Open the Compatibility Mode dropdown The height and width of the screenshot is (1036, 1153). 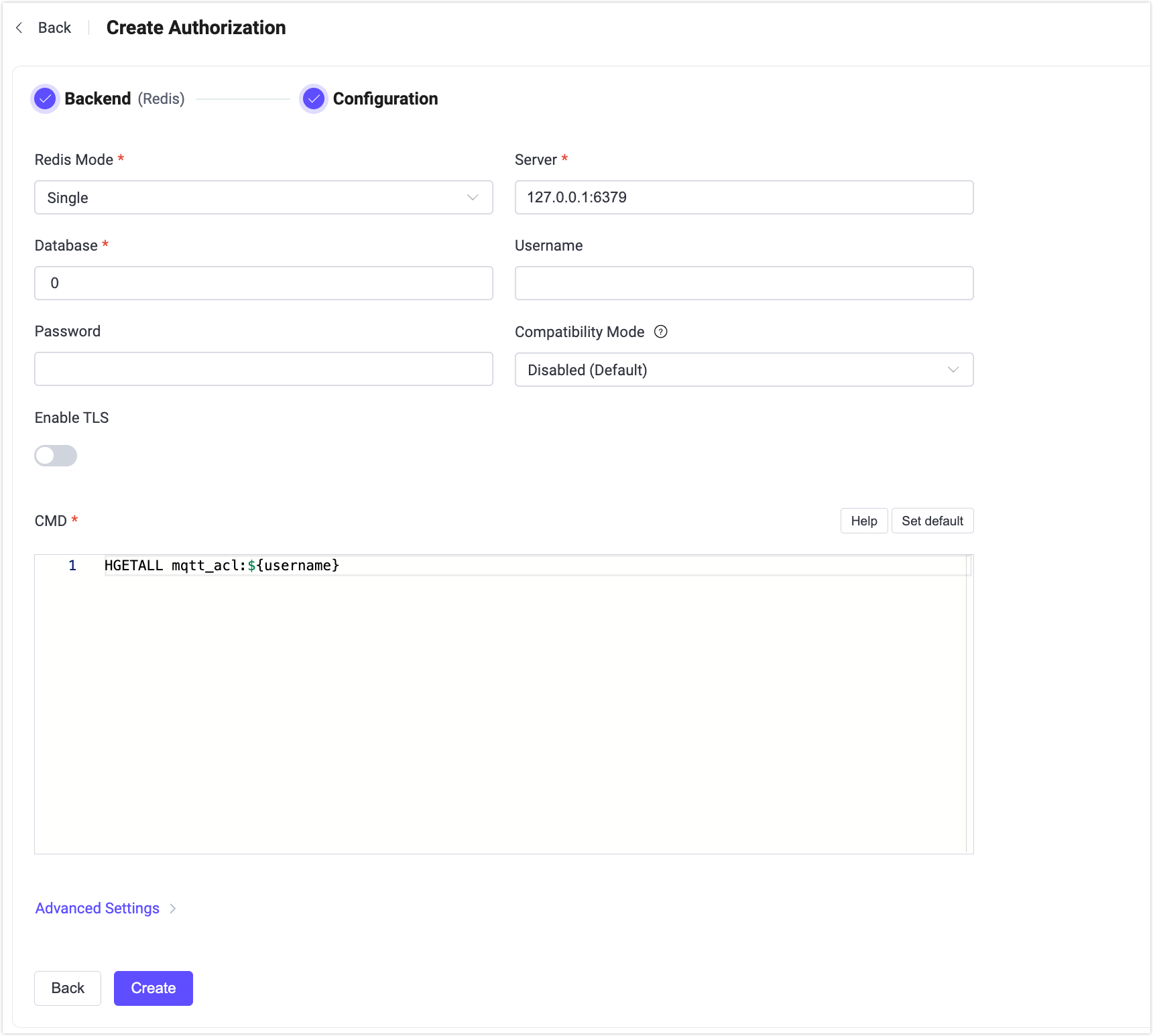(x=743, y=370)
